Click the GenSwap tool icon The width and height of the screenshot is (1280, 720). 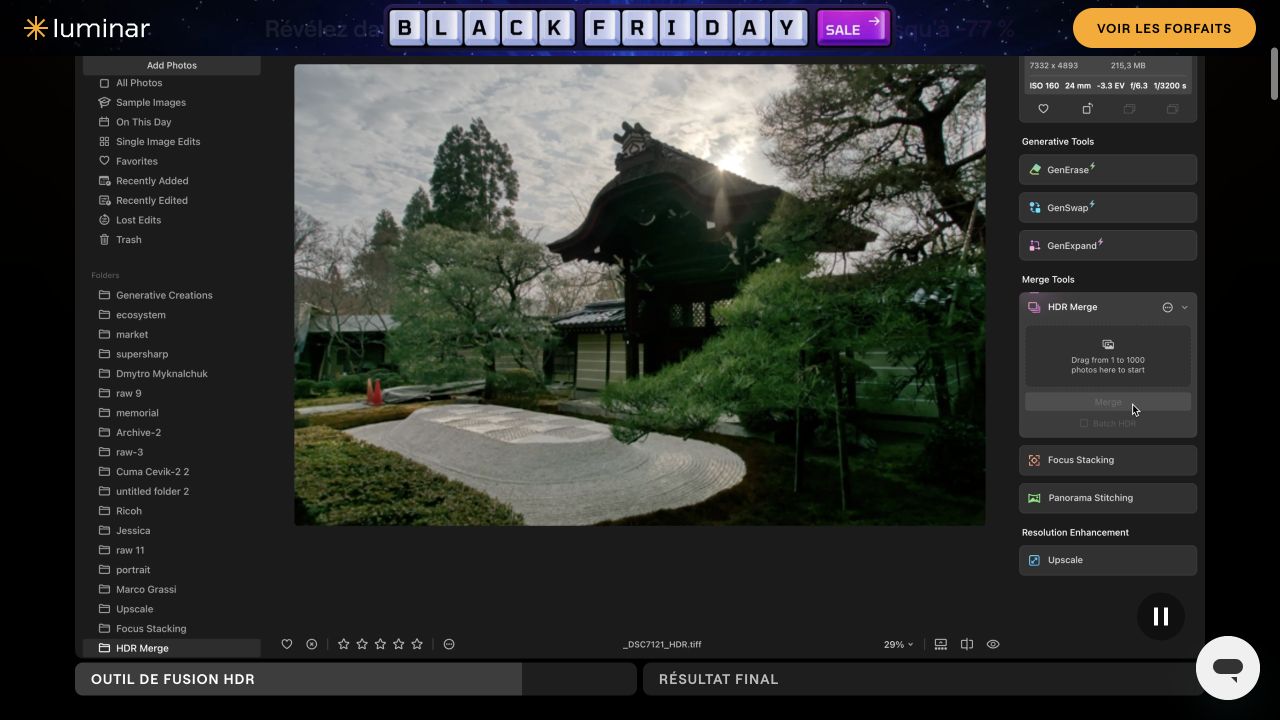1035,208
